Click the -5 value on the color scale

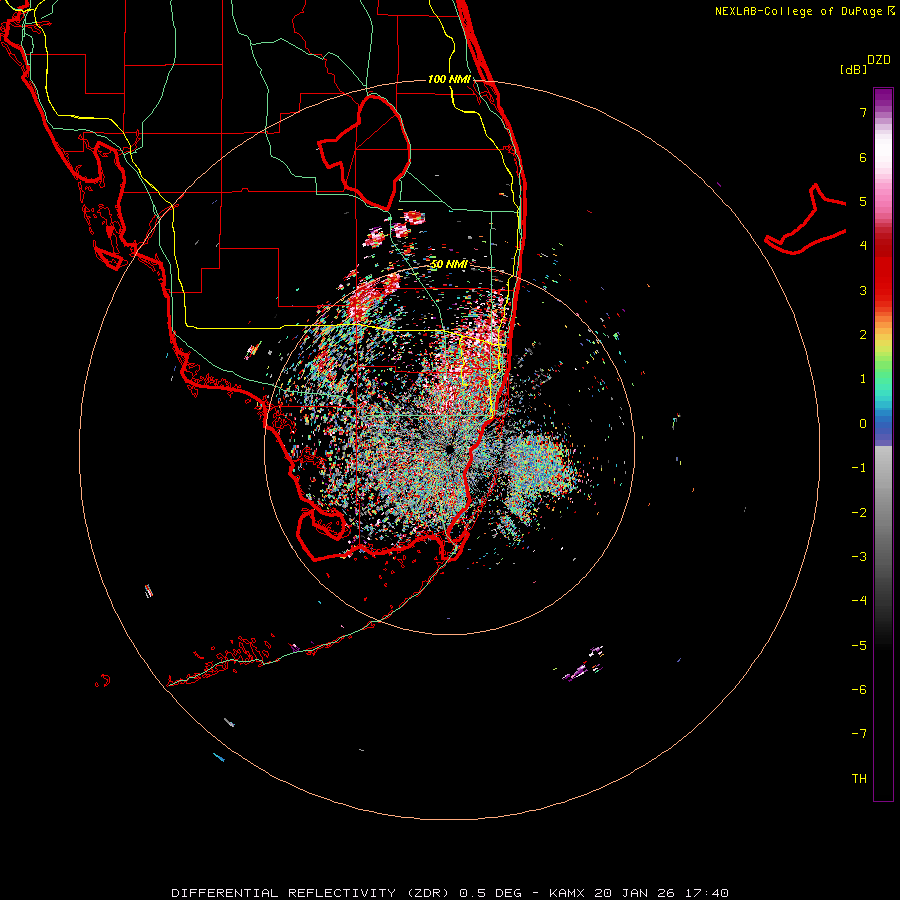[859, 645]
